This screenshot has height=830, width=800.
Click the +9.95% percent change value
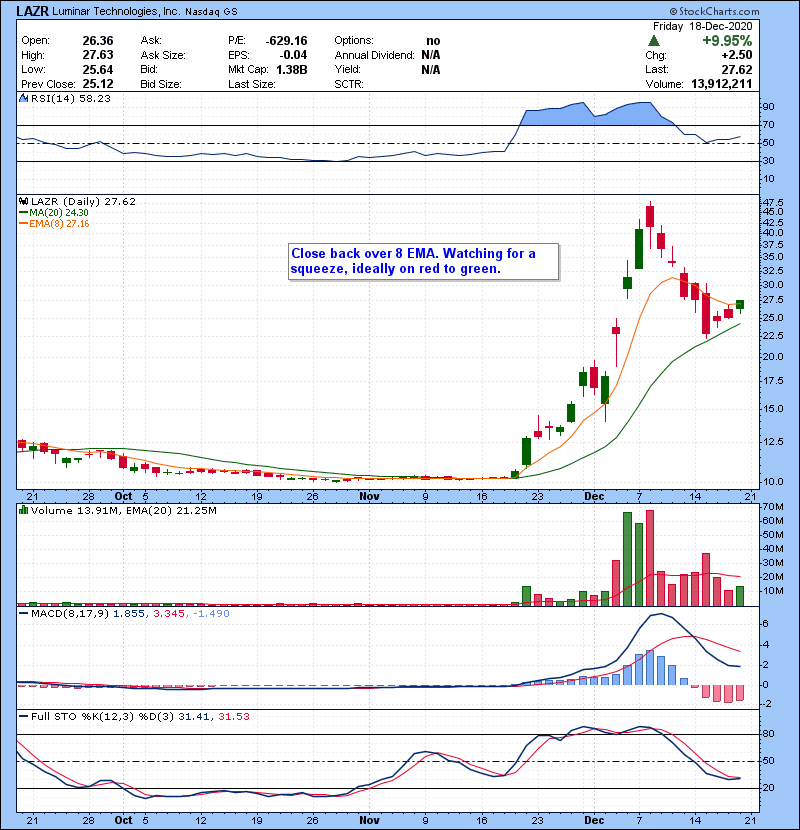[x=727, y=41]
